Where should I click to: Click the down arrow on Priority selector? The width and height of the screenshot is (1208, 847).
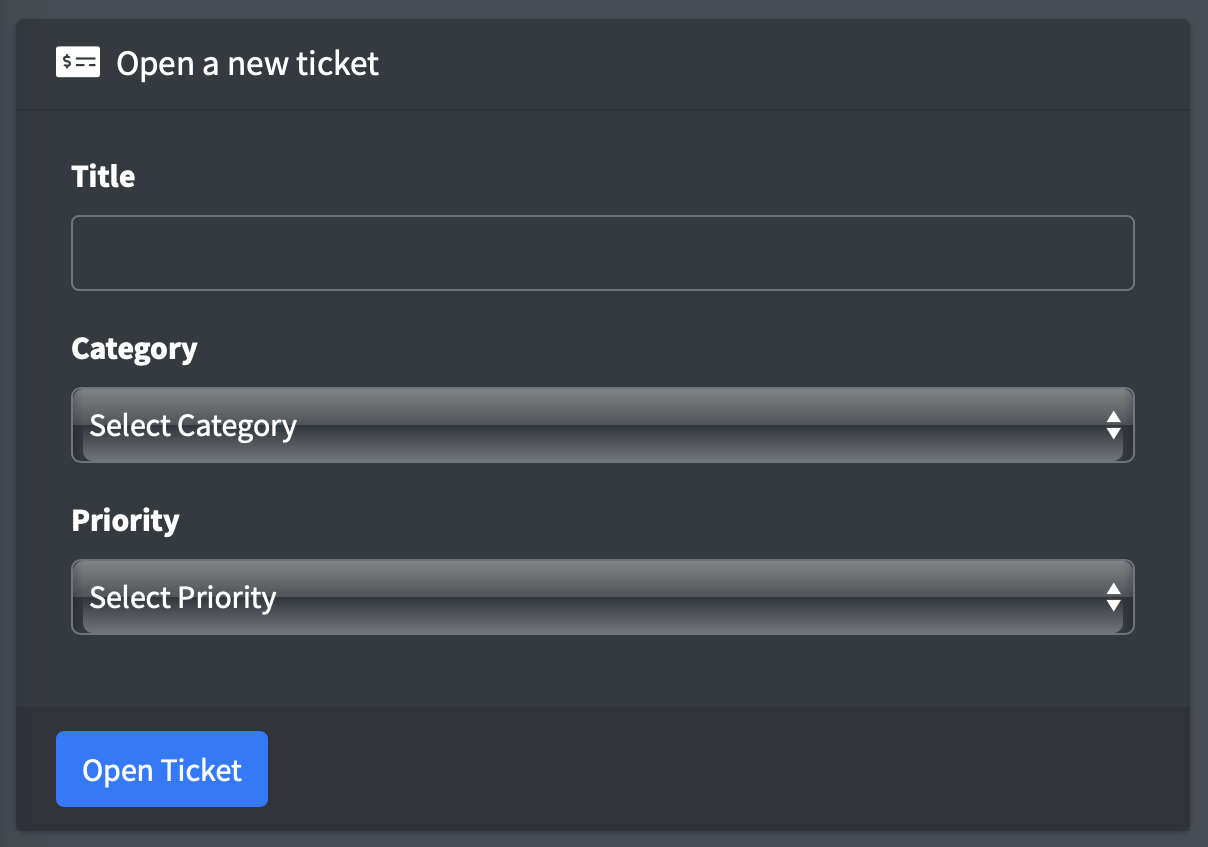pyautogui.click(x=1113, y=606)
